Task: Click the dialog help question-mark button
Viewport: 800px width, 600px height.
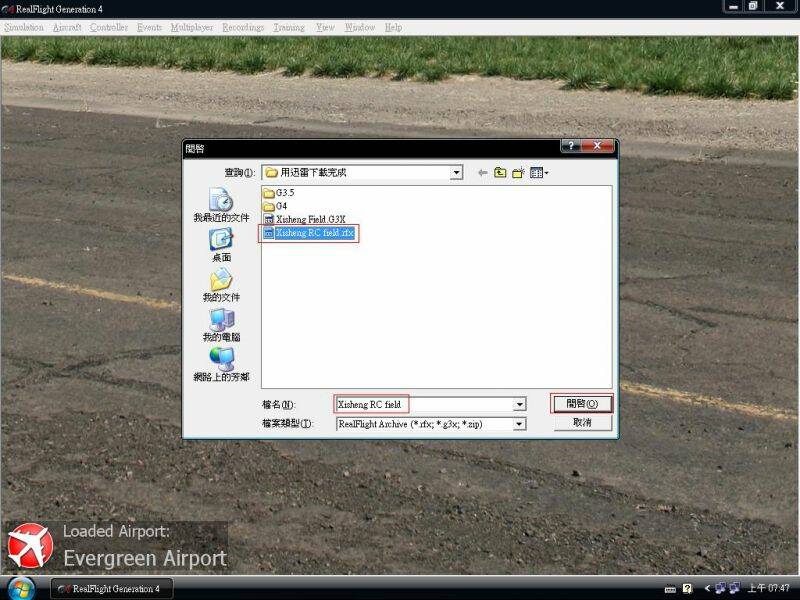Action: coord(571,146)
